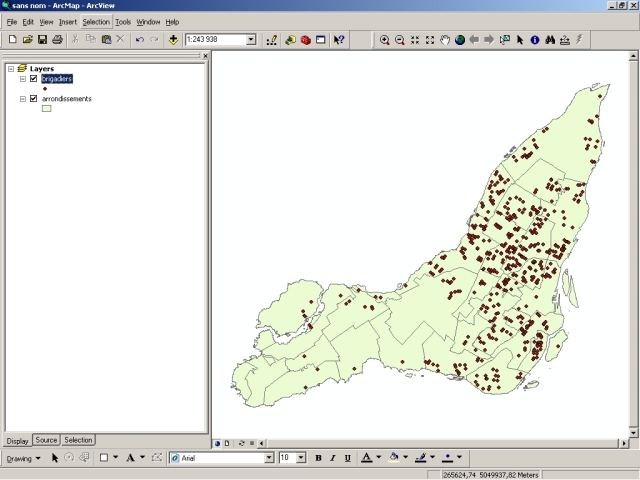This screenshot has height=480, width=640.
Task: Choose the Select Features tool
Action: click(x=504, y=40)
